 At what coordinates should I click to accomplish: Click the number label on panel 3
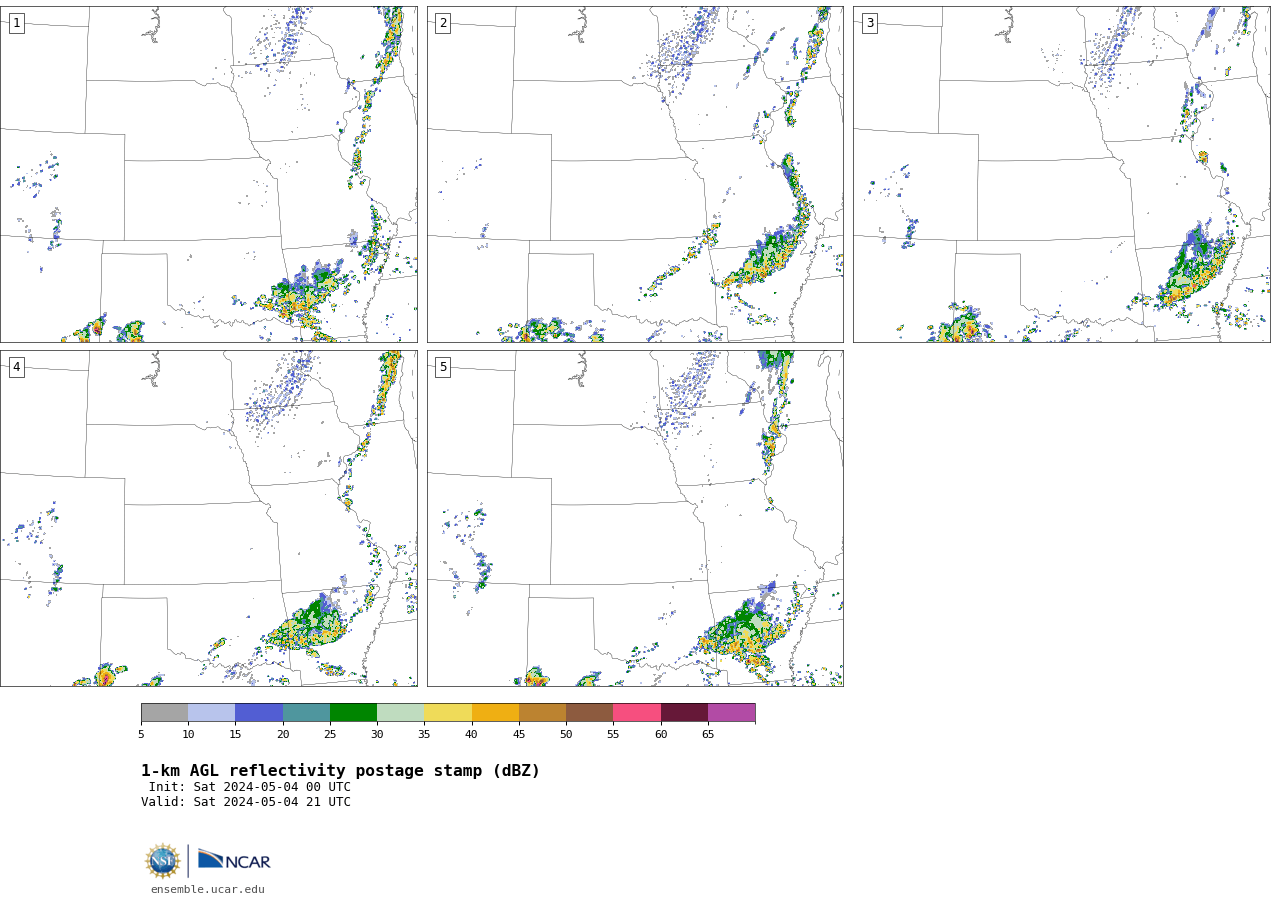(869, 23)
